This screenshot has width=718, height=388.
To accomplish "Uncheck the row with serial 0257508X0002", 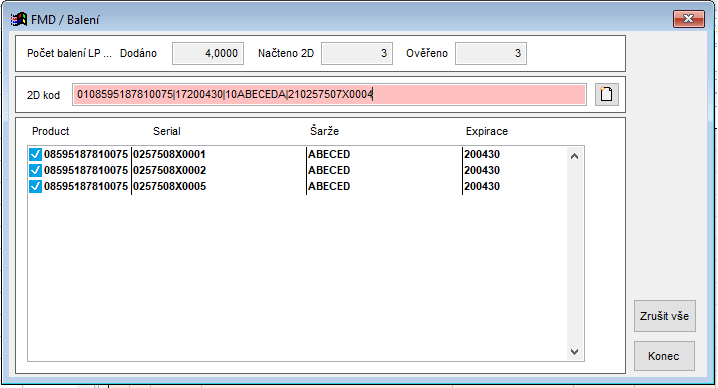I will tap(35, 170).
